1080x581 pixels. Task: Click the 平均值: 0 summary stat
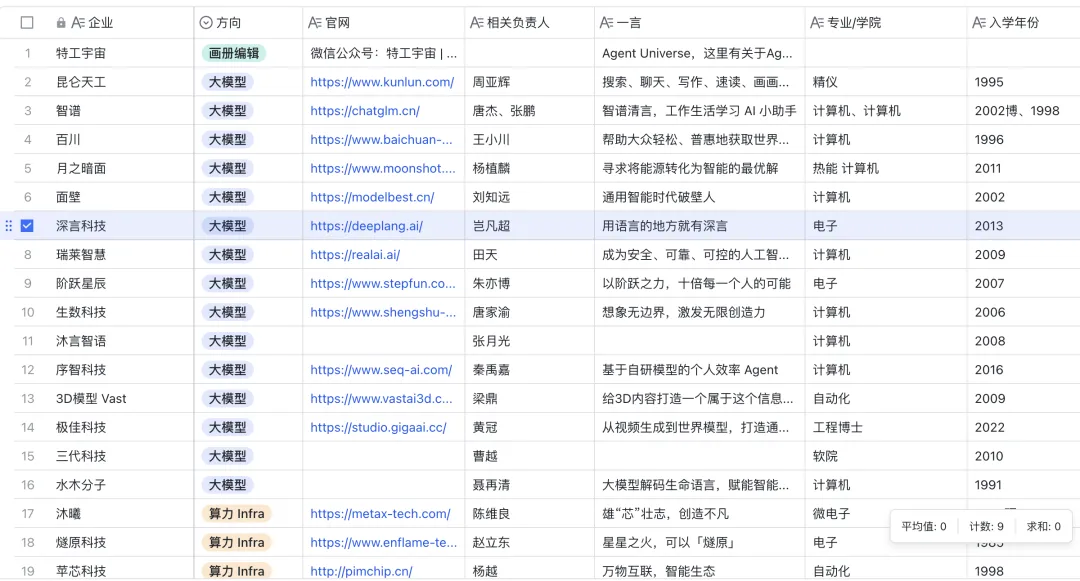pos(924,527)
